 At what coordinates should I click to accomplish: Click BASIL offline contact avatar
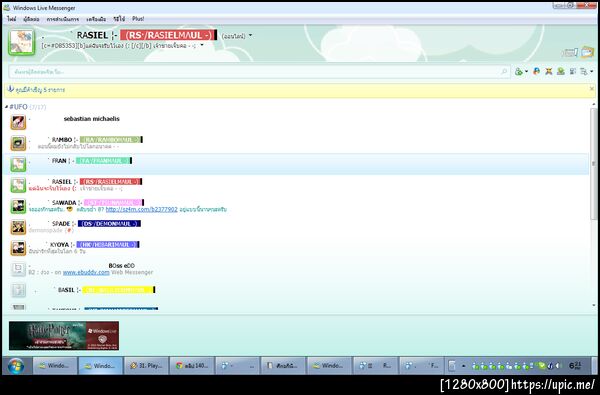coord(18,290)
